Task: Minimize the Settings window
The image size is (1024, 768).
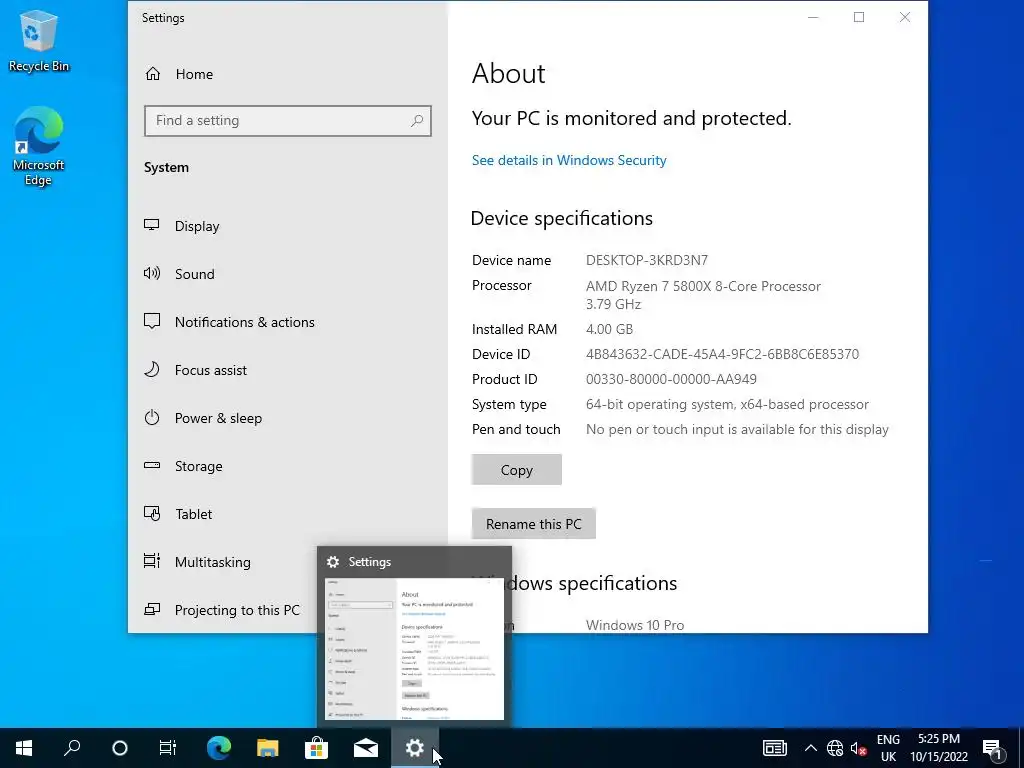Action: click(813, 18)
